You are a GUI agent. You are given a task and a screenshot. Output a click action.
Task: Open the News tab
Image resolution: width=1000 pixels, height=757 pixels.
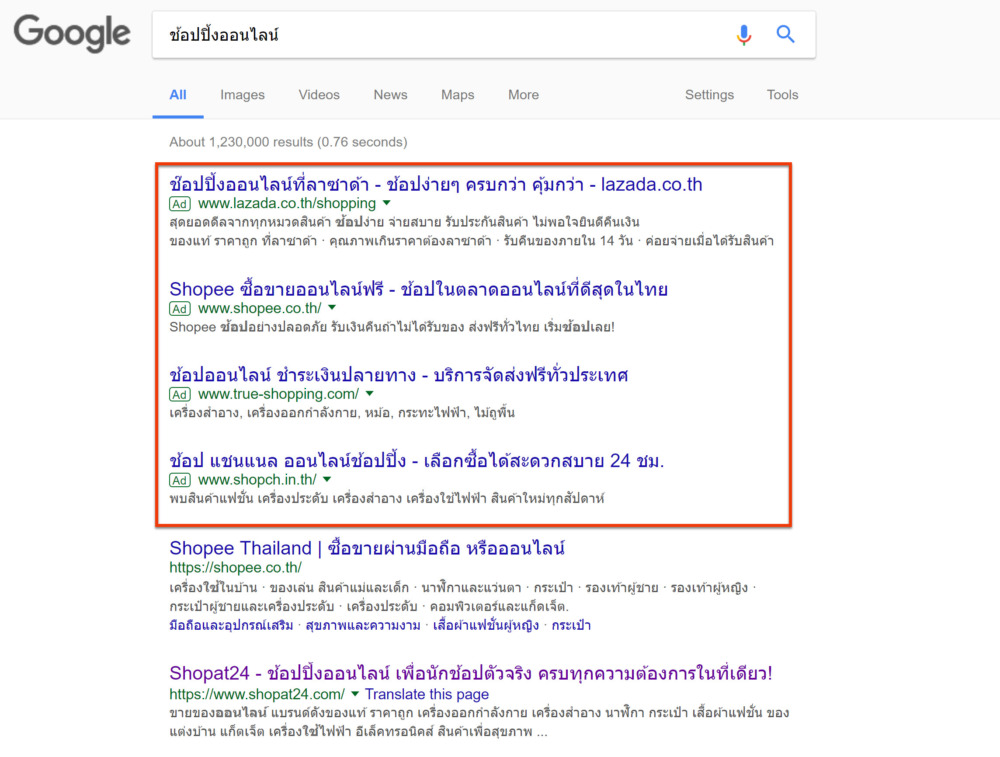[x=390, y=95]
